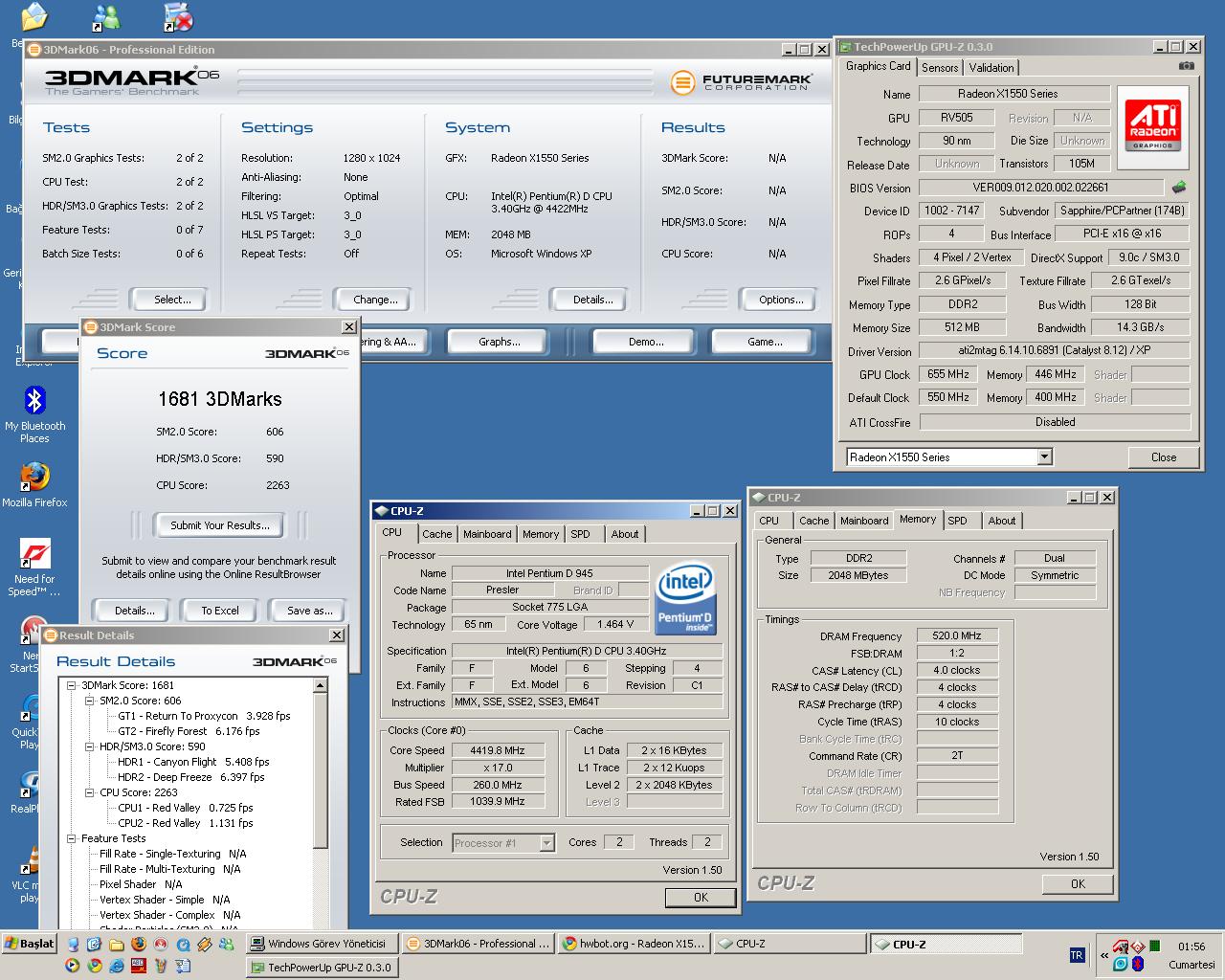
Task: Click OK in Memory CPU-Z window
Action: pyautogui.click(x=1078, y=884)
